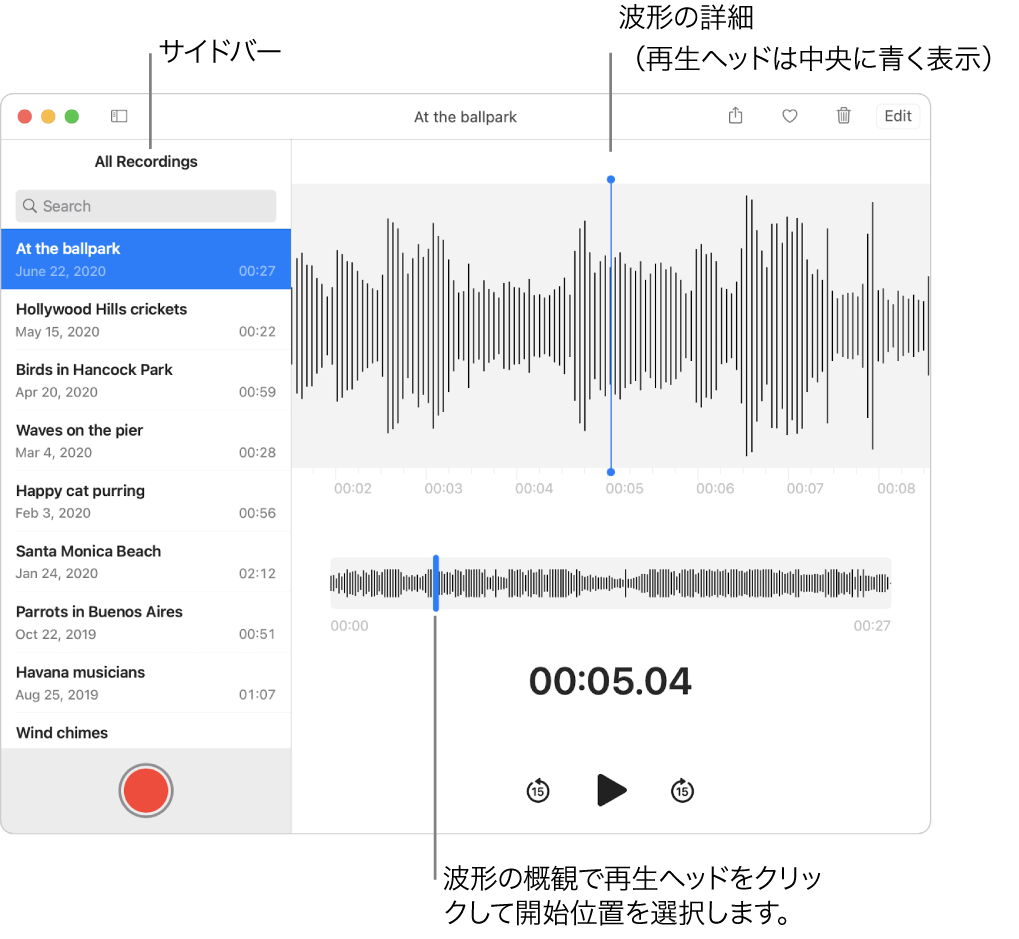Click blue playhead in waveform overview
This screenshot has width=1019, height=939.
click(x=435, y=583)
